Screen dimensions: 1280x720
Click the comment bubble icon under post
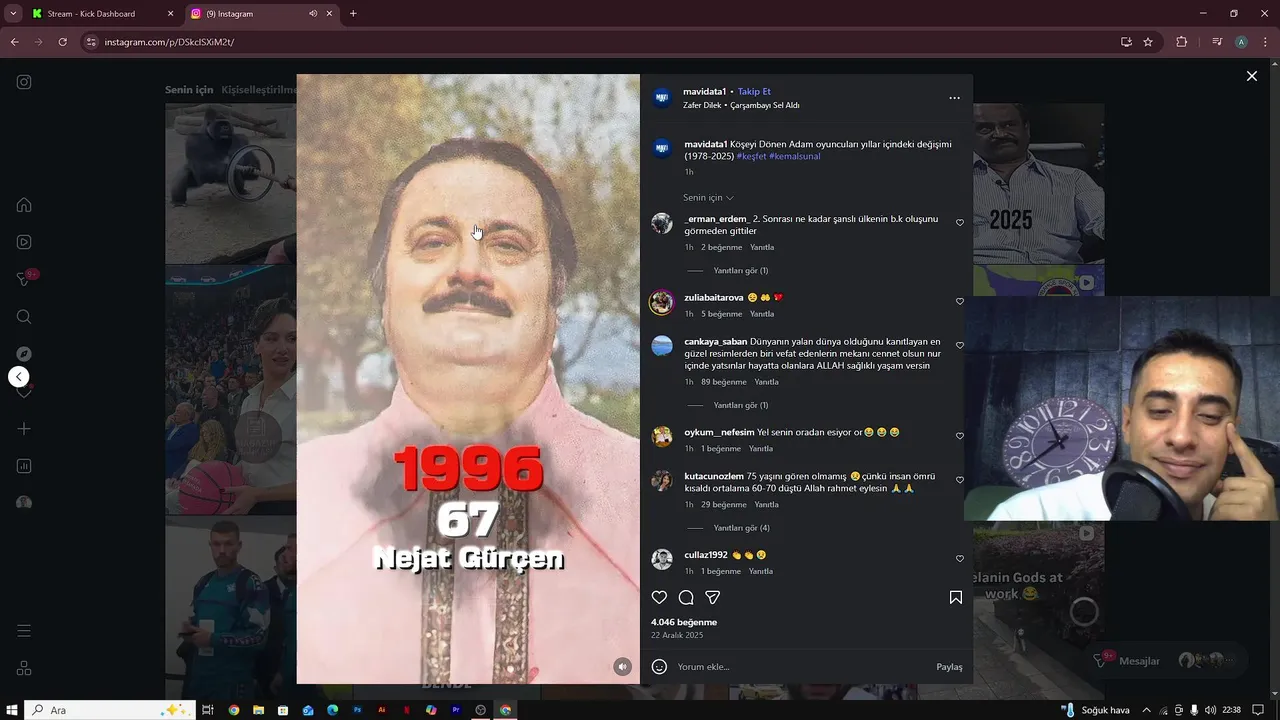point(686,597)
